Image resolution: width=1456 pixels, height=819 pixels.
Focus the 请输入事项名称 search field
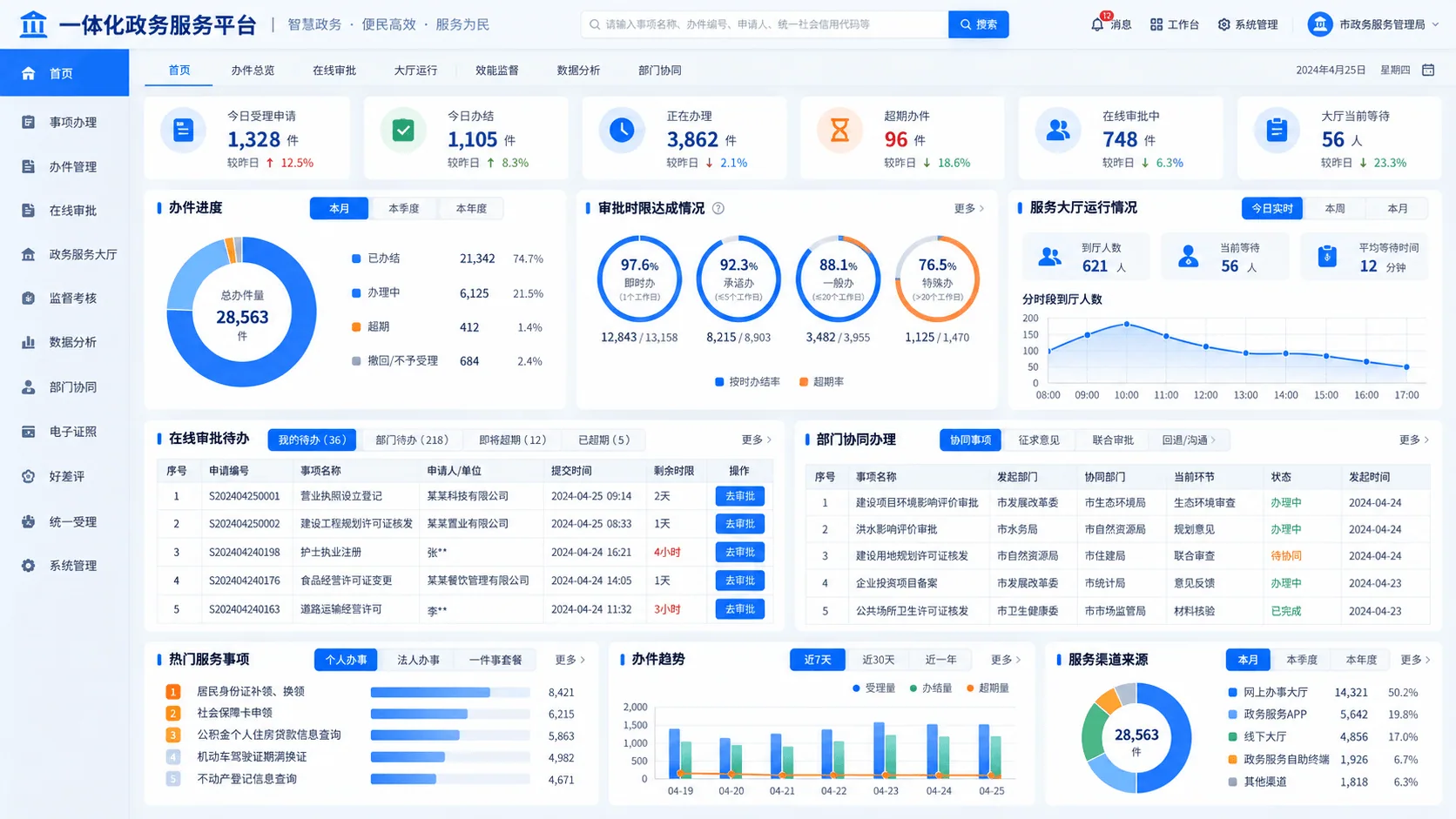pyautogui.click(x=765, y=24)
